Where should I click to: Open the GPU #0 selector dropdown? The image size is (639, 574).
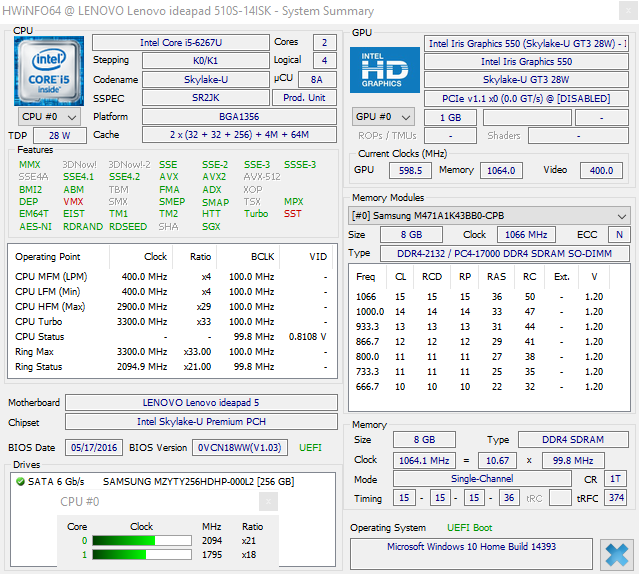383,117
